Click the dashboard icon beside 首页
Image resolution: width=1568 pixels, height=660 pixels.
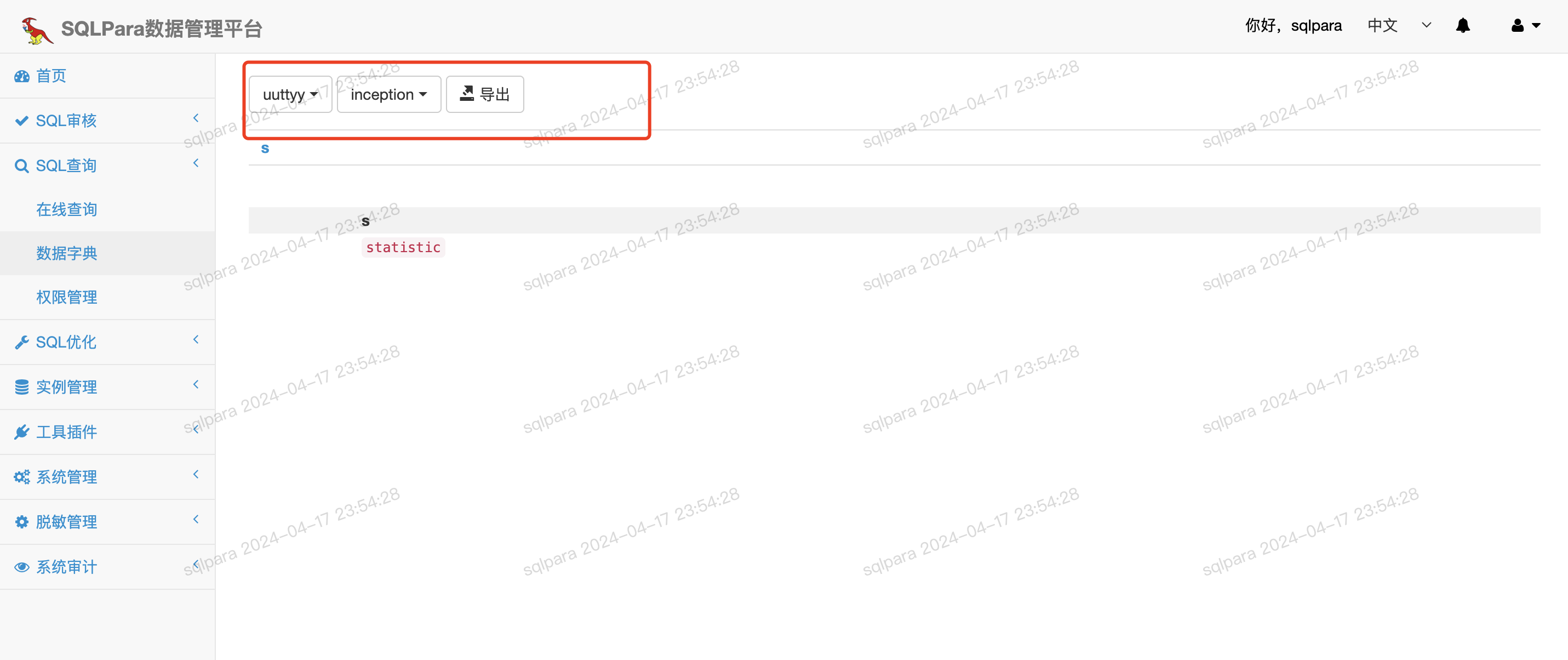pyautogui.click(x=22, y=76)
